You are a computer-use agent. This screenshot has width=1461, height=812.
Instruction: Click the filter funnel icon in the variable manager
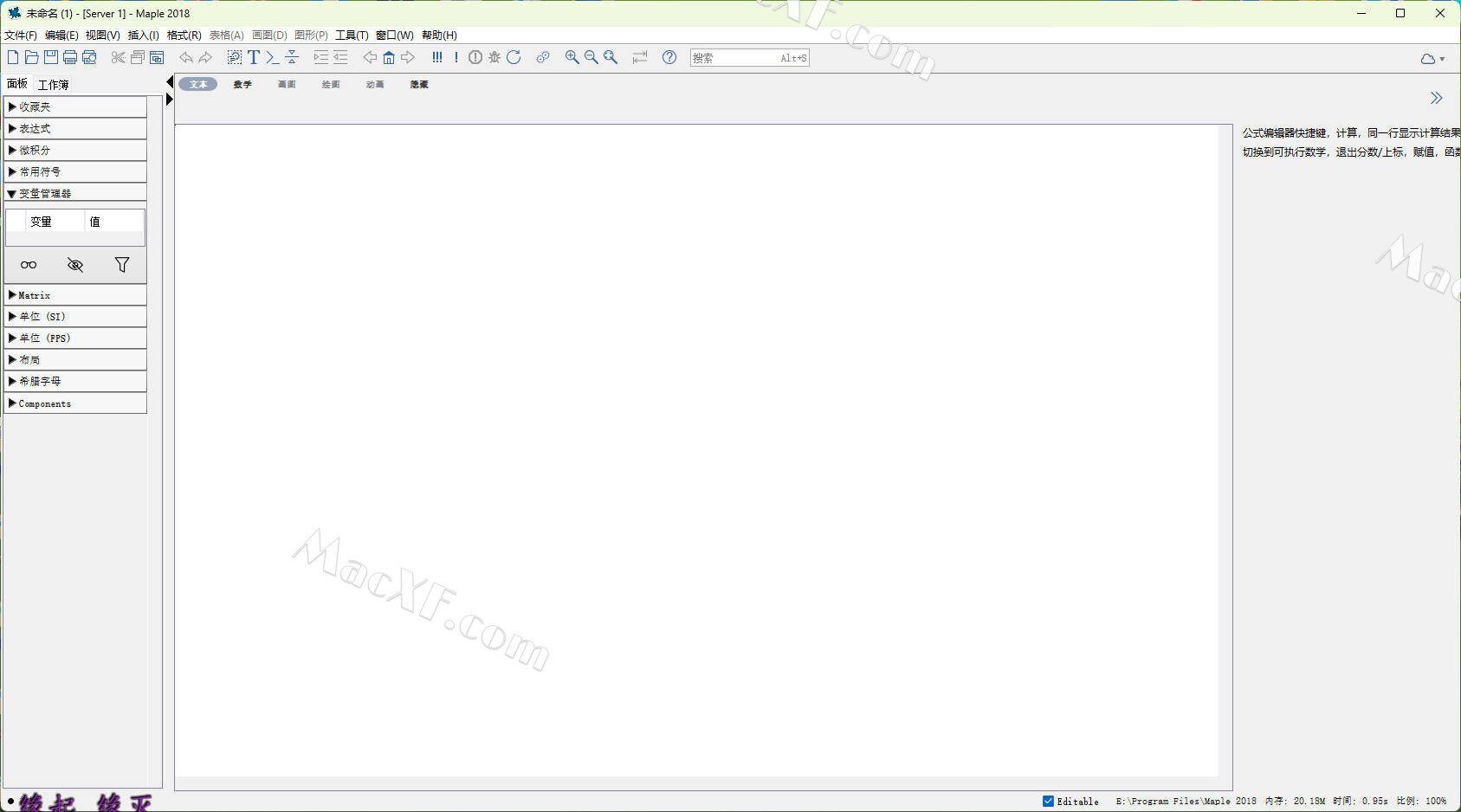(122, 265)
